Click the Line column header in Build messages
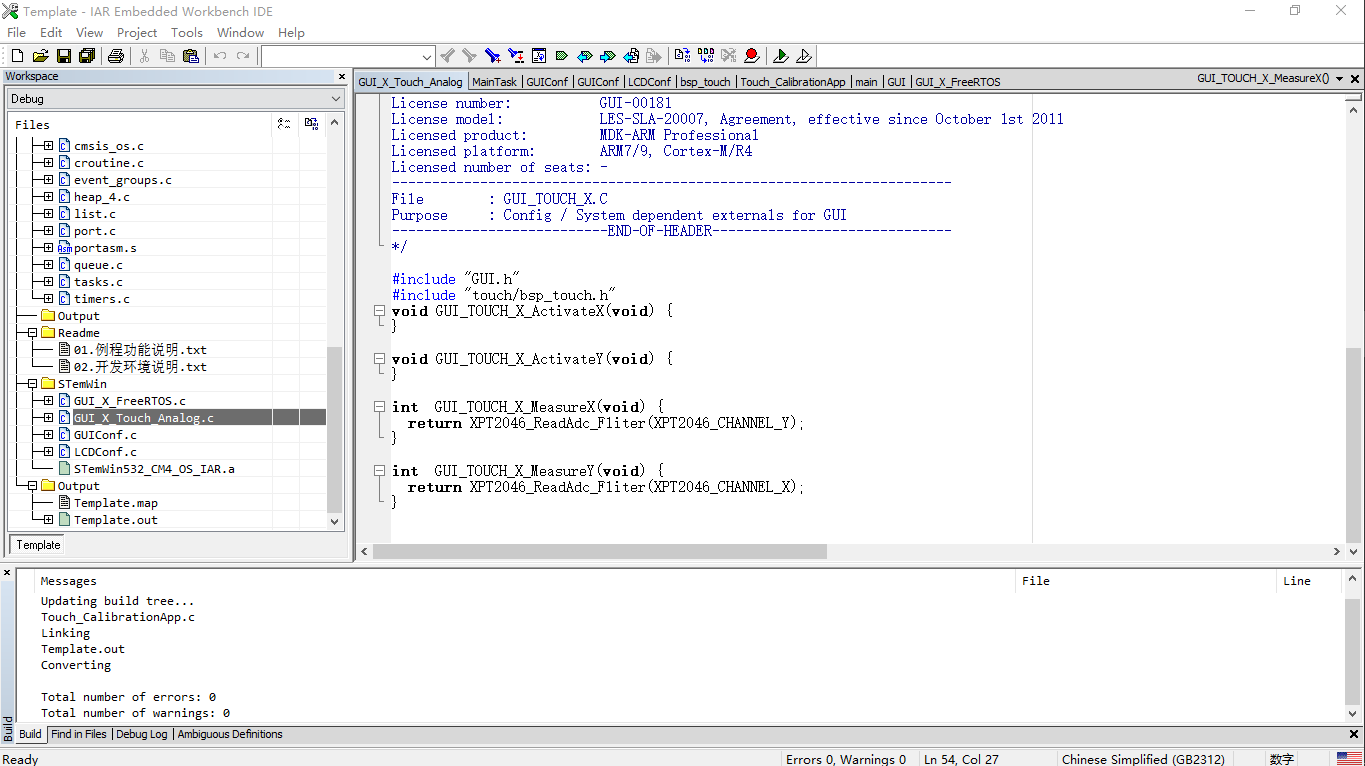 coord(1296,581)
